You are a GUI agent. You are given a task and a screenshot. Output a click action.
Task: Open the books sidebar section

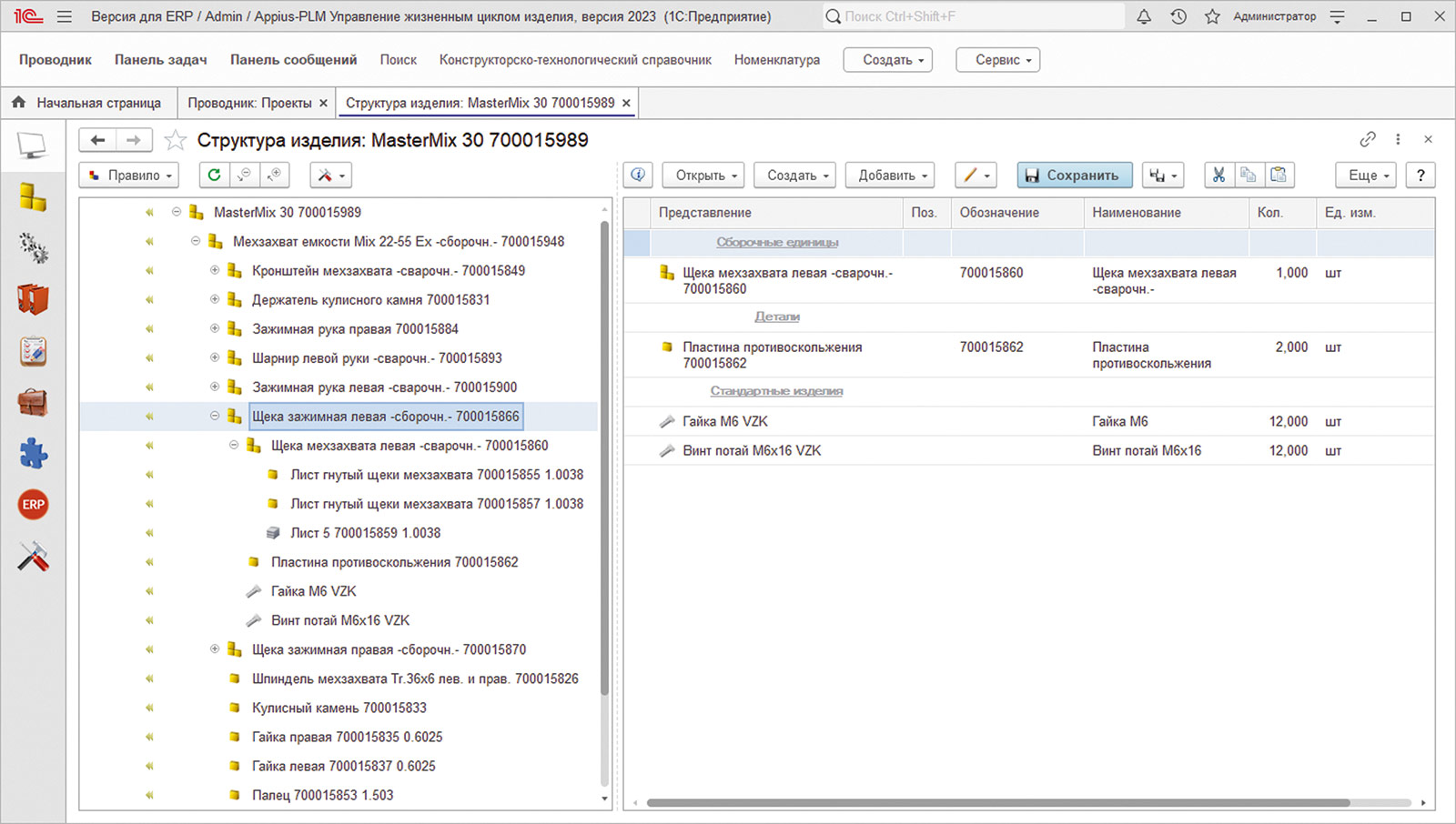(33, 298)
